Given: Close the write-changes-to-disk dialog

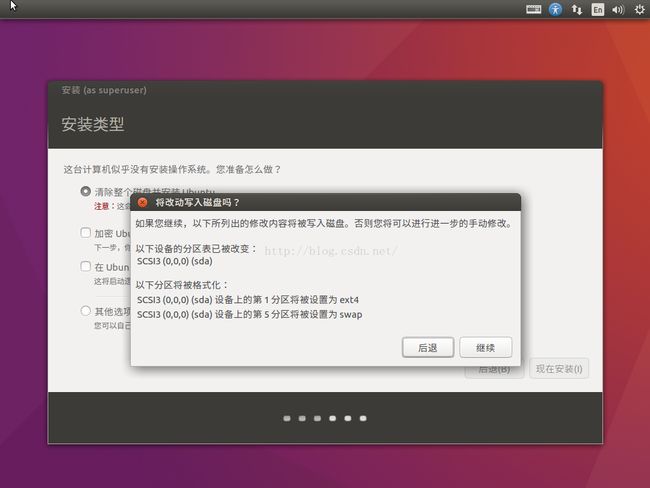Looking at the screenshot, I should click(143, 202).
